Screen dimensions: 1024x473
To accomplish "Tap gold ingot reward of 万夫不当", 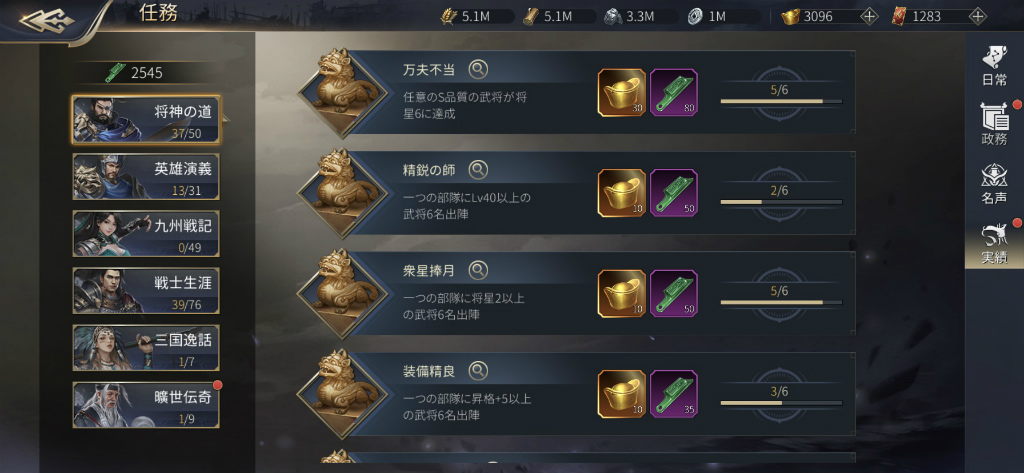I will pos(622,93).
